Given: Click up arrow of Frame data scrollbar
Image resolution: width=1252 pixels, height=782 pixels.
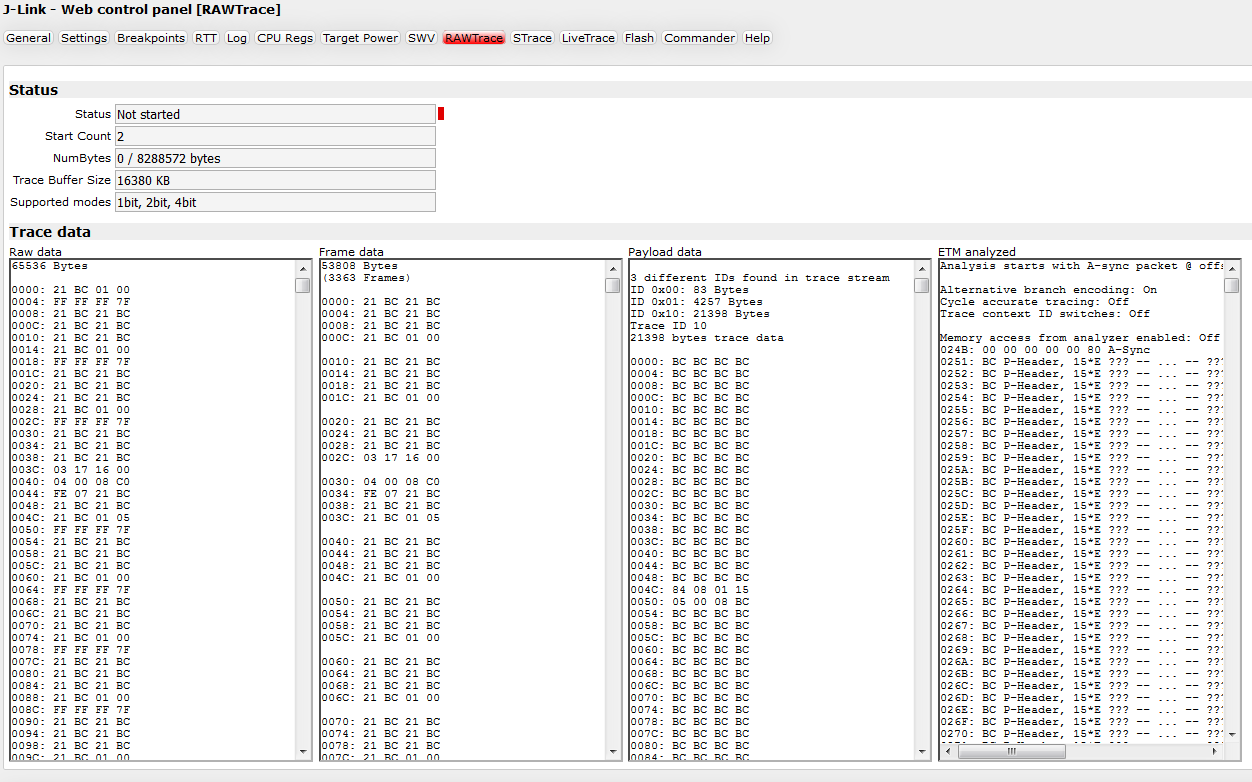Looking at the screenshot, I should coord(613,268).
